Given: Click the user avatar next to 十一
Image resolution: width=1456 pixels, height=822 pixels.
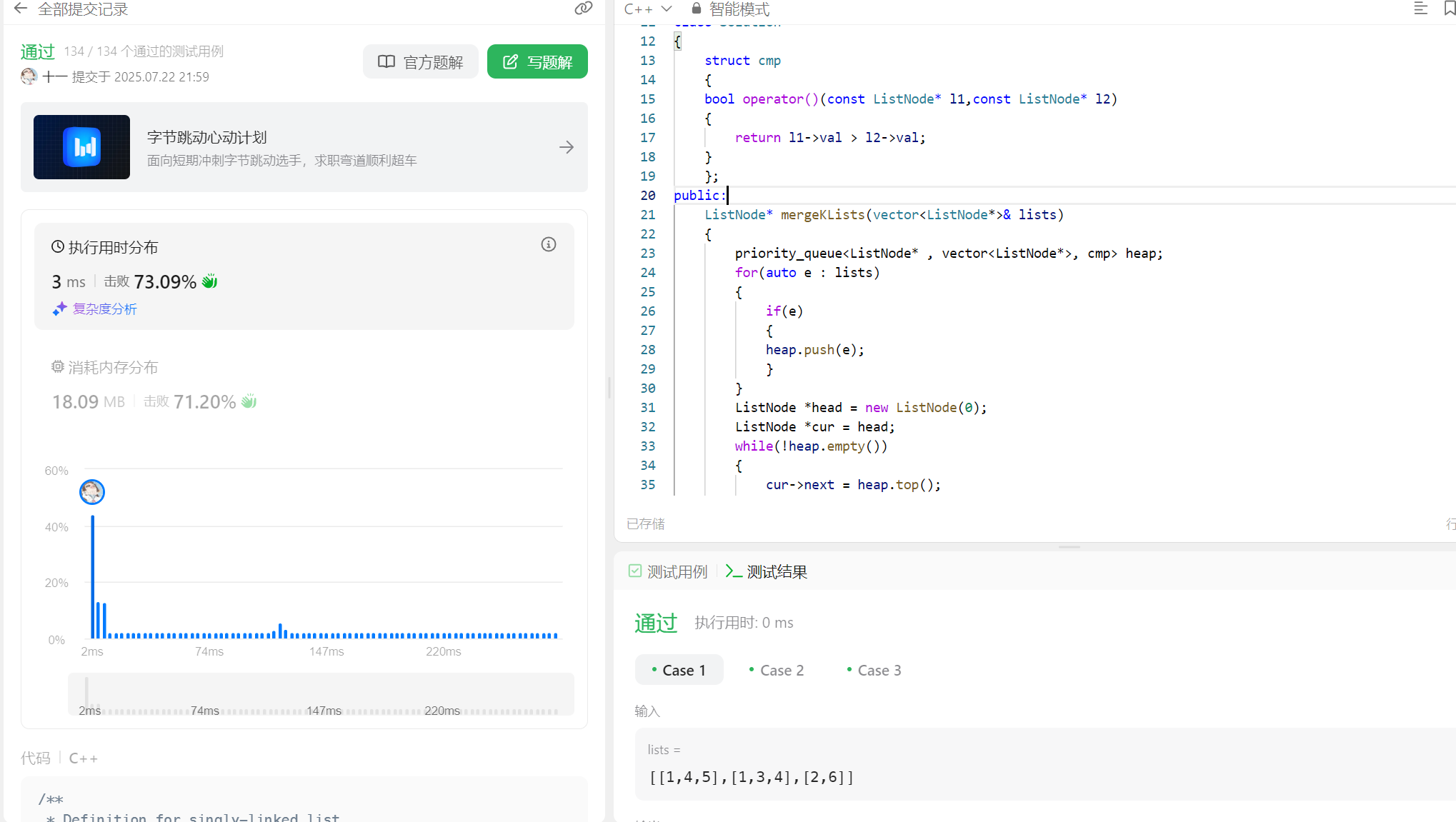Looking at the screenshot, I should click(29, 76).
